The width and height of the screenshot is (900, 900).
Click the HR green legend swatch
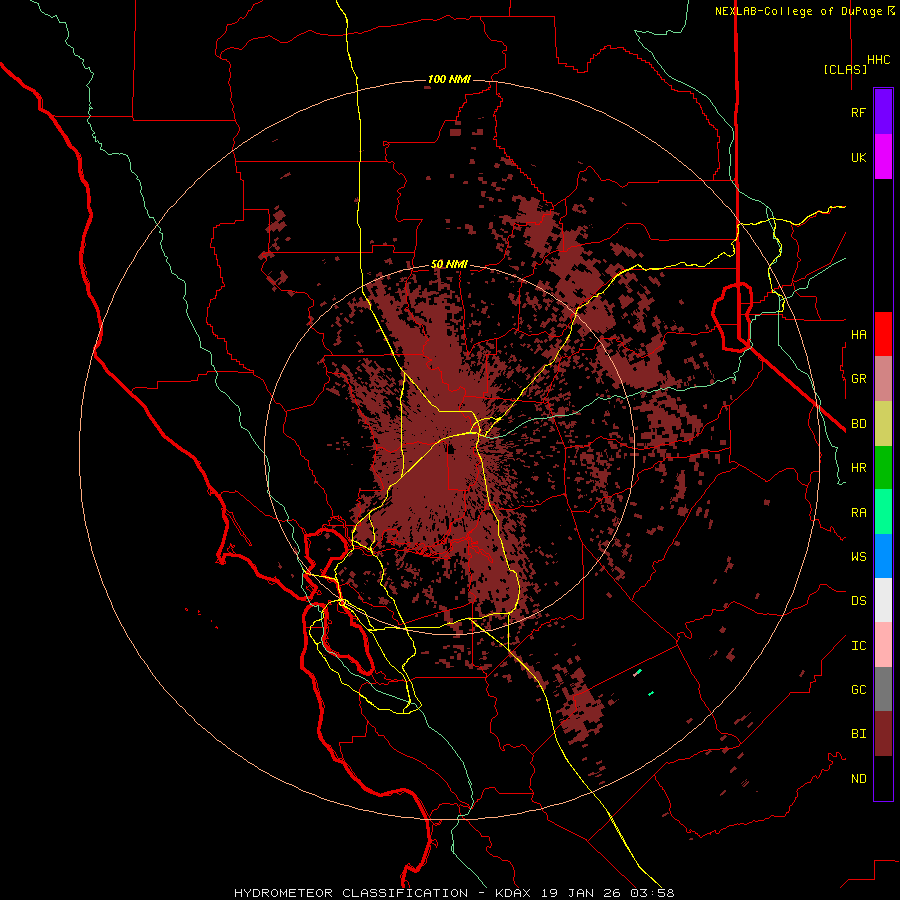[x=883, y=467]
